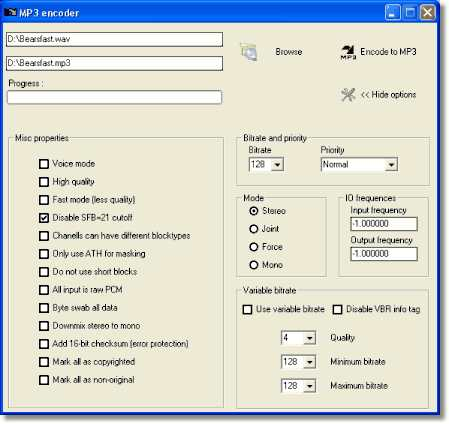Choose Joint mode

tap(254, 229)
